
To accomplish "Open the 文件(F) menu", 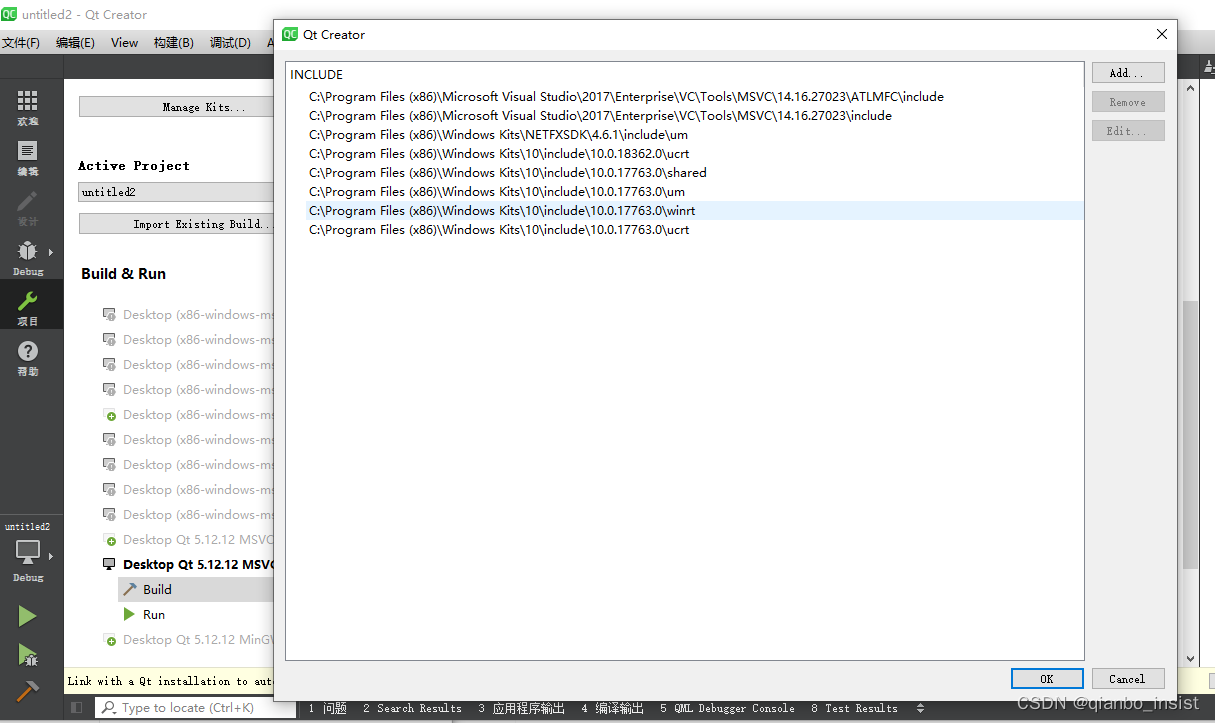I will (21, 43).
